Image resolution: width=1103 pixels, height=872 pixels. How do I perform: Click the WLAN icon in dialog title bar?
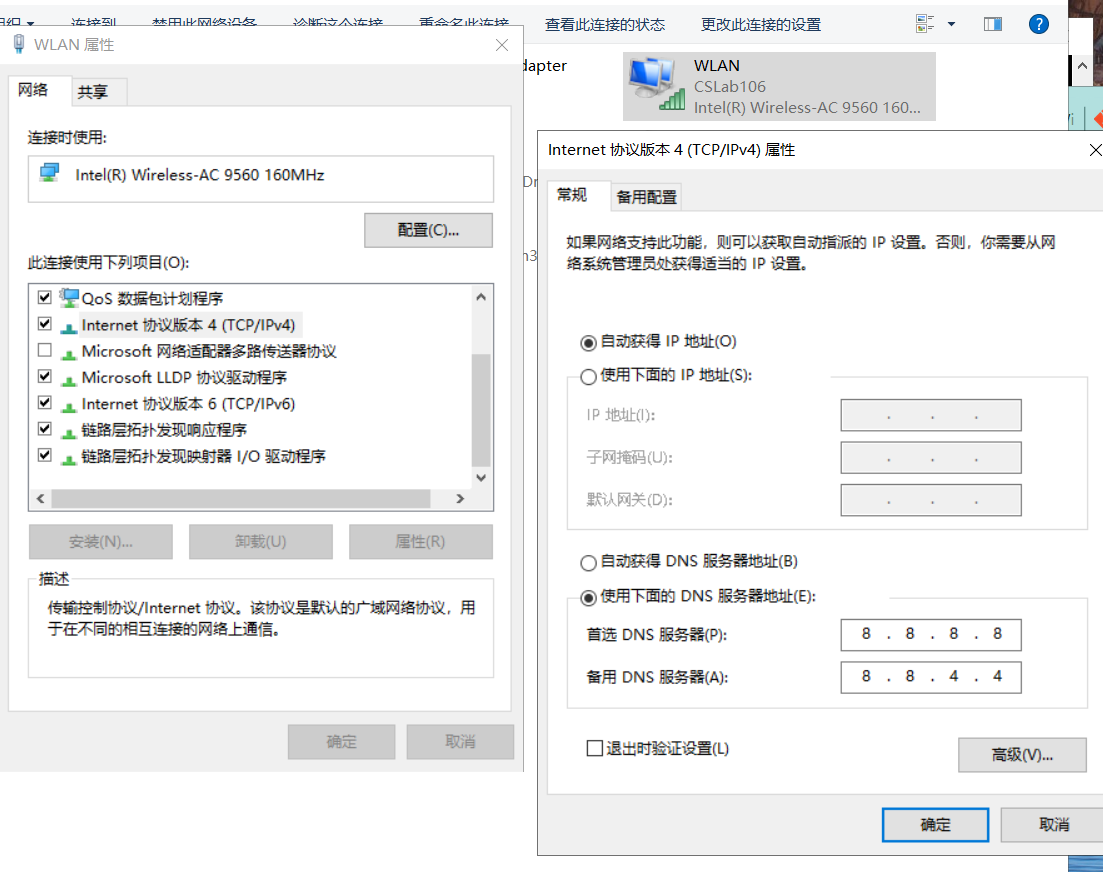coord(18,44)
